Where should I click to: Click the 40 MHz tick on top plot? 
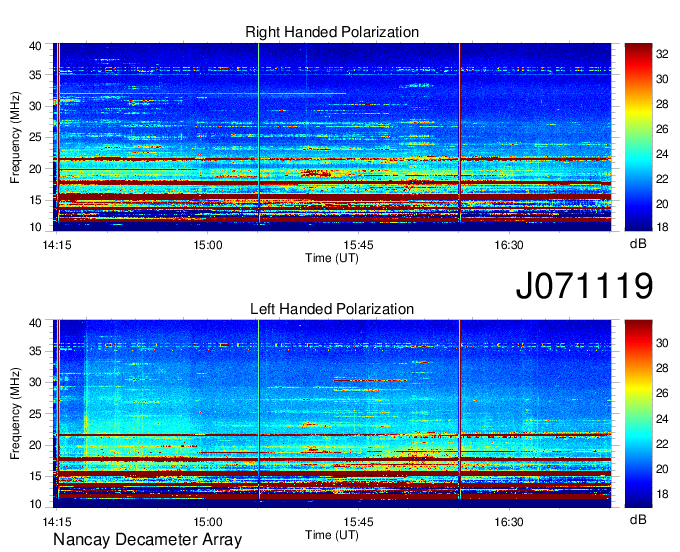(35, 46)
